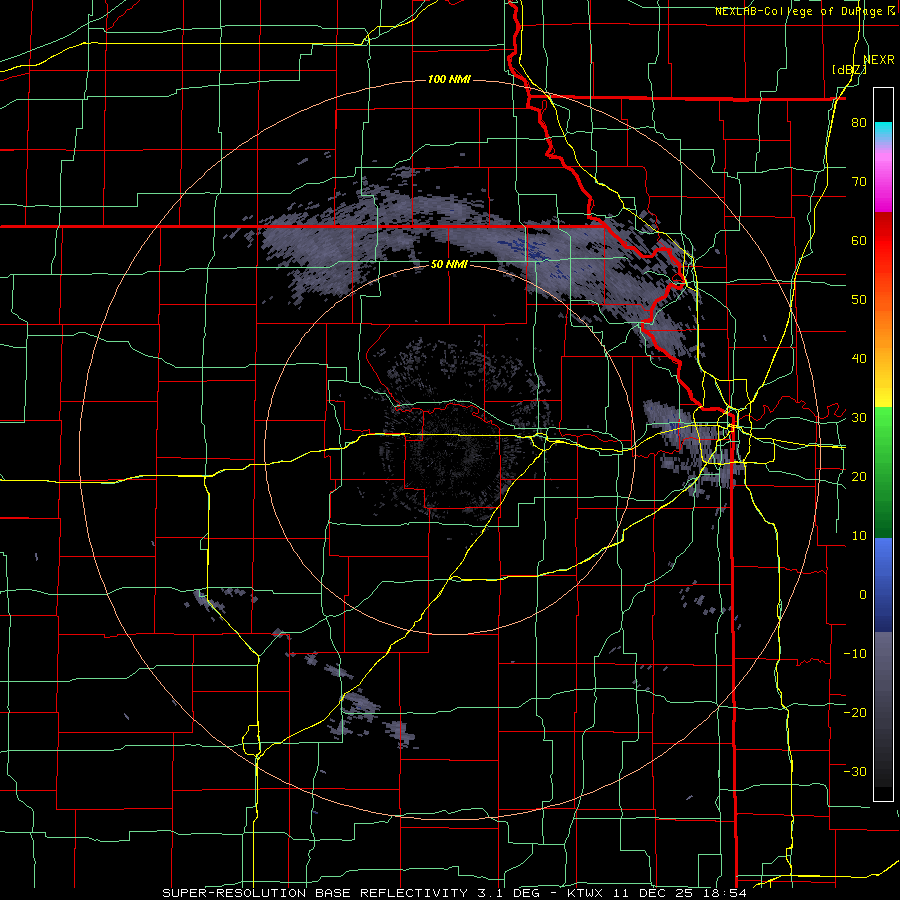The image size is (900, 900).
Task: Click the 10 value on the color scale
Action: coord(859,536)
